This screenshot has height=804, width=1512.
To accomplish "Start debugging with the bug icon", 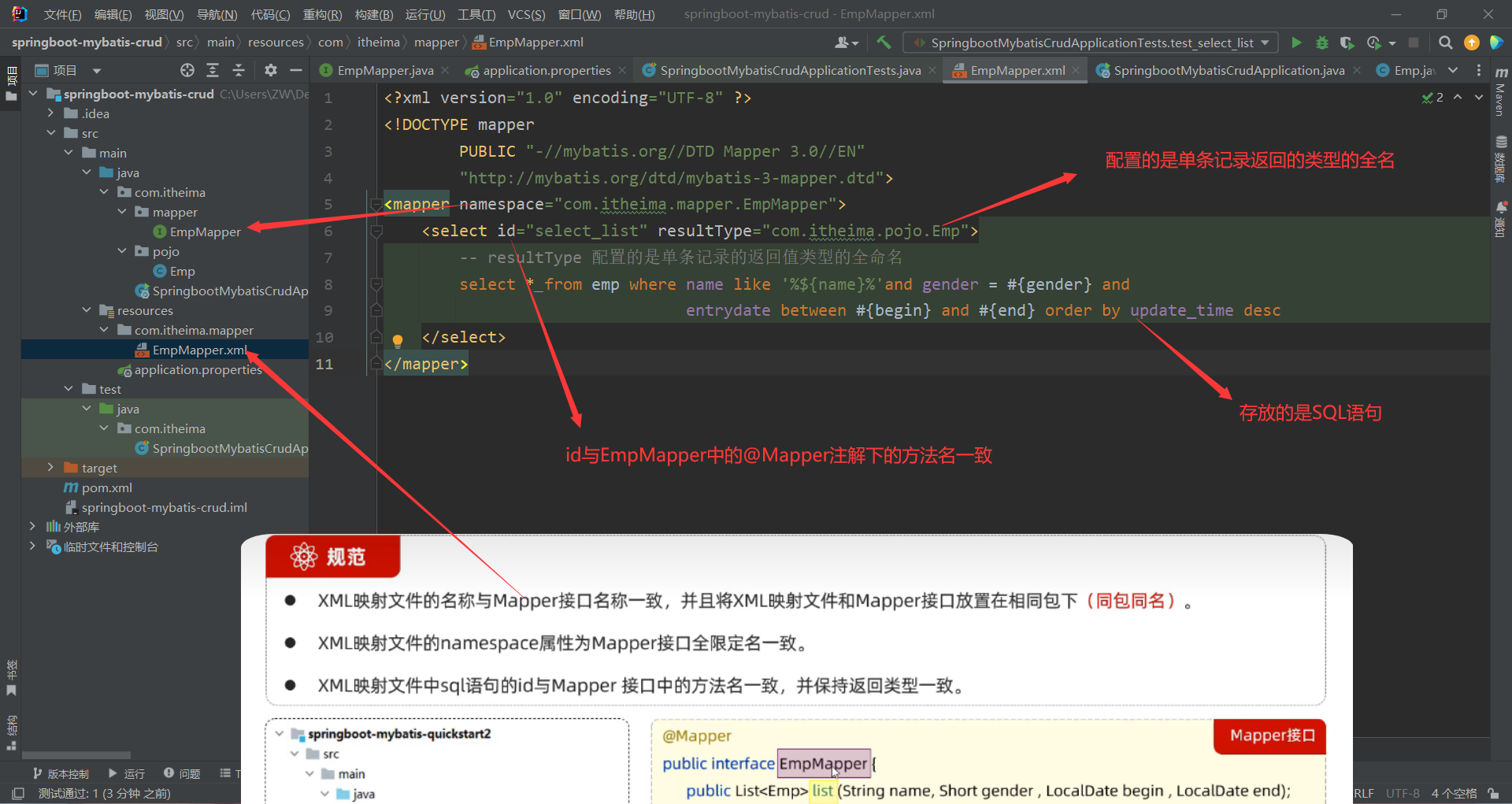I will [1322, 43].
